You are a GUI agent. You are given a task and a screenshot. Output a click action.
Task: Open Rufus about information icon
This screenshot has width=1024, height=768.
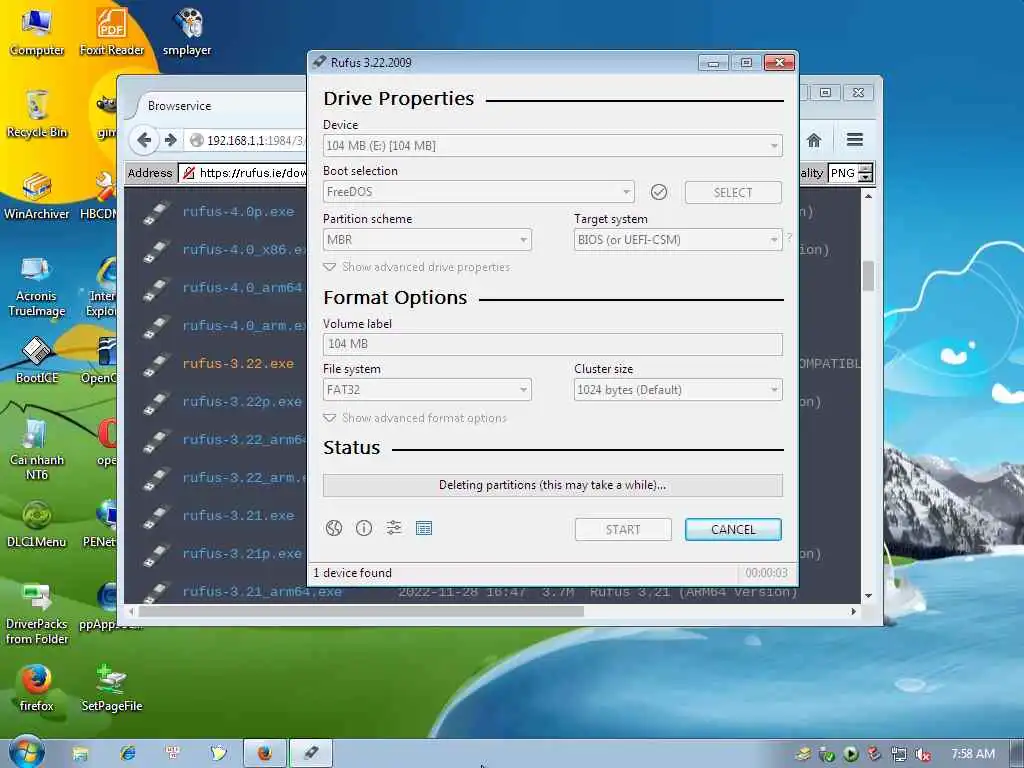click(364, 528)
